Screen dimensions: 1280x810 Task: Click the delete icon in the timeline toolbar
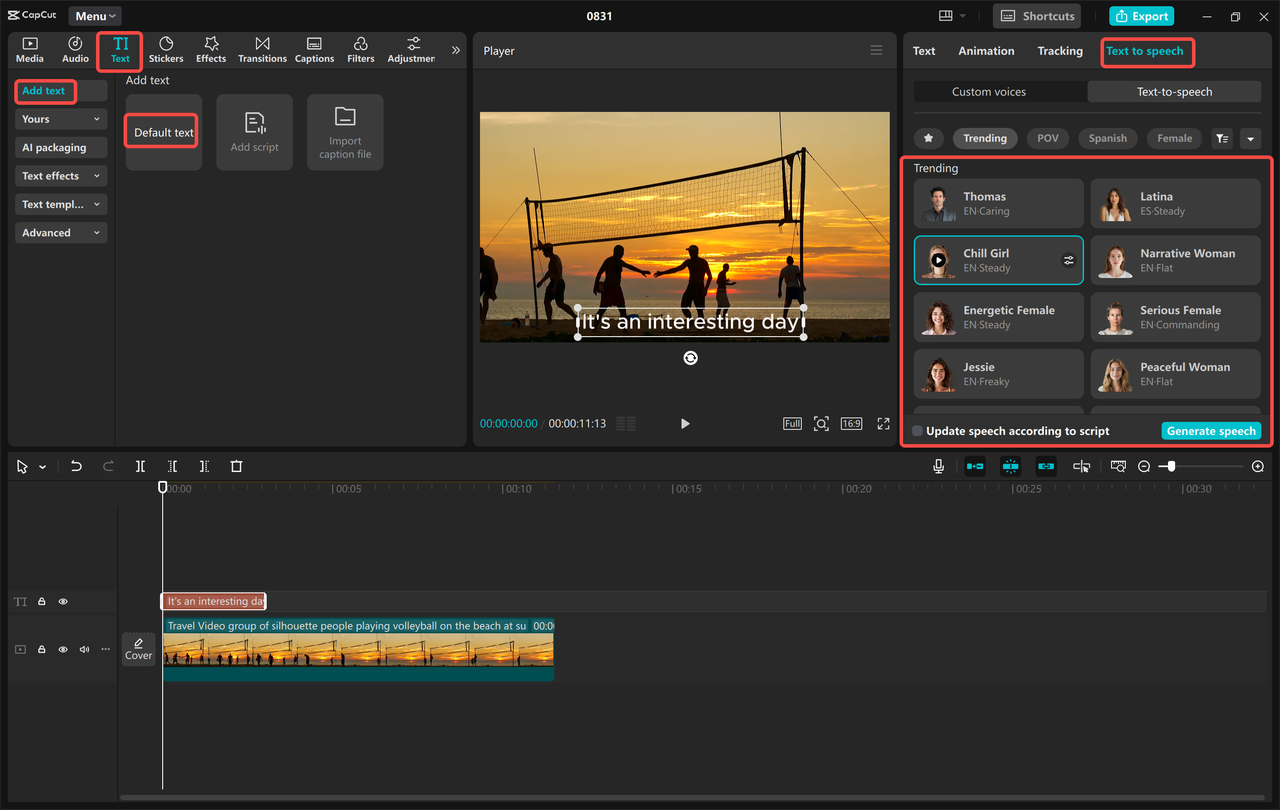click(236, 466)
